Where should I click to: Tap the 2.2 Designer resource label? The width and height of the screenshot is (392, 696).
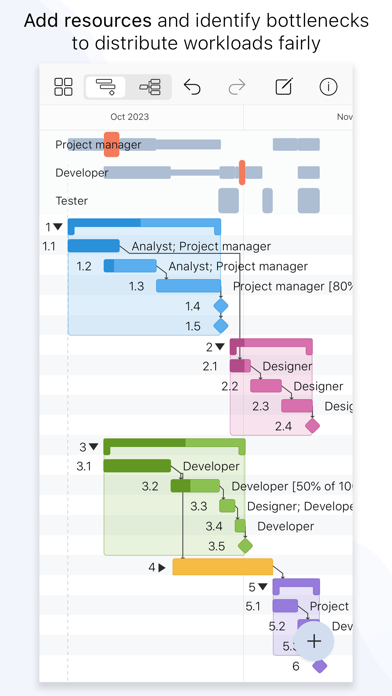point(318,386)
